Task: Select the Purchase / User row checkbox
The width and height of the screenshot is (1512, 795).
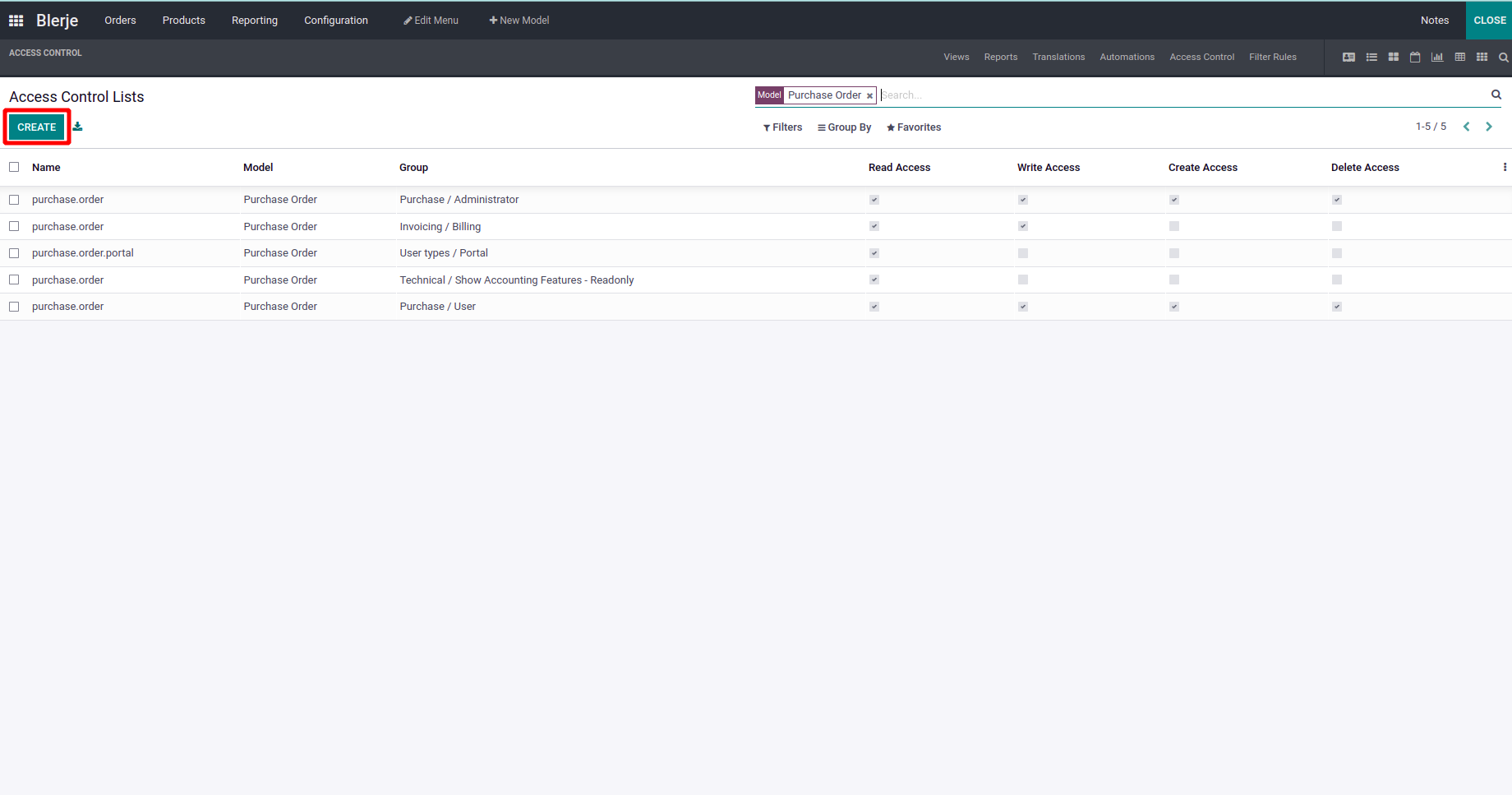Action: point(14,307)
